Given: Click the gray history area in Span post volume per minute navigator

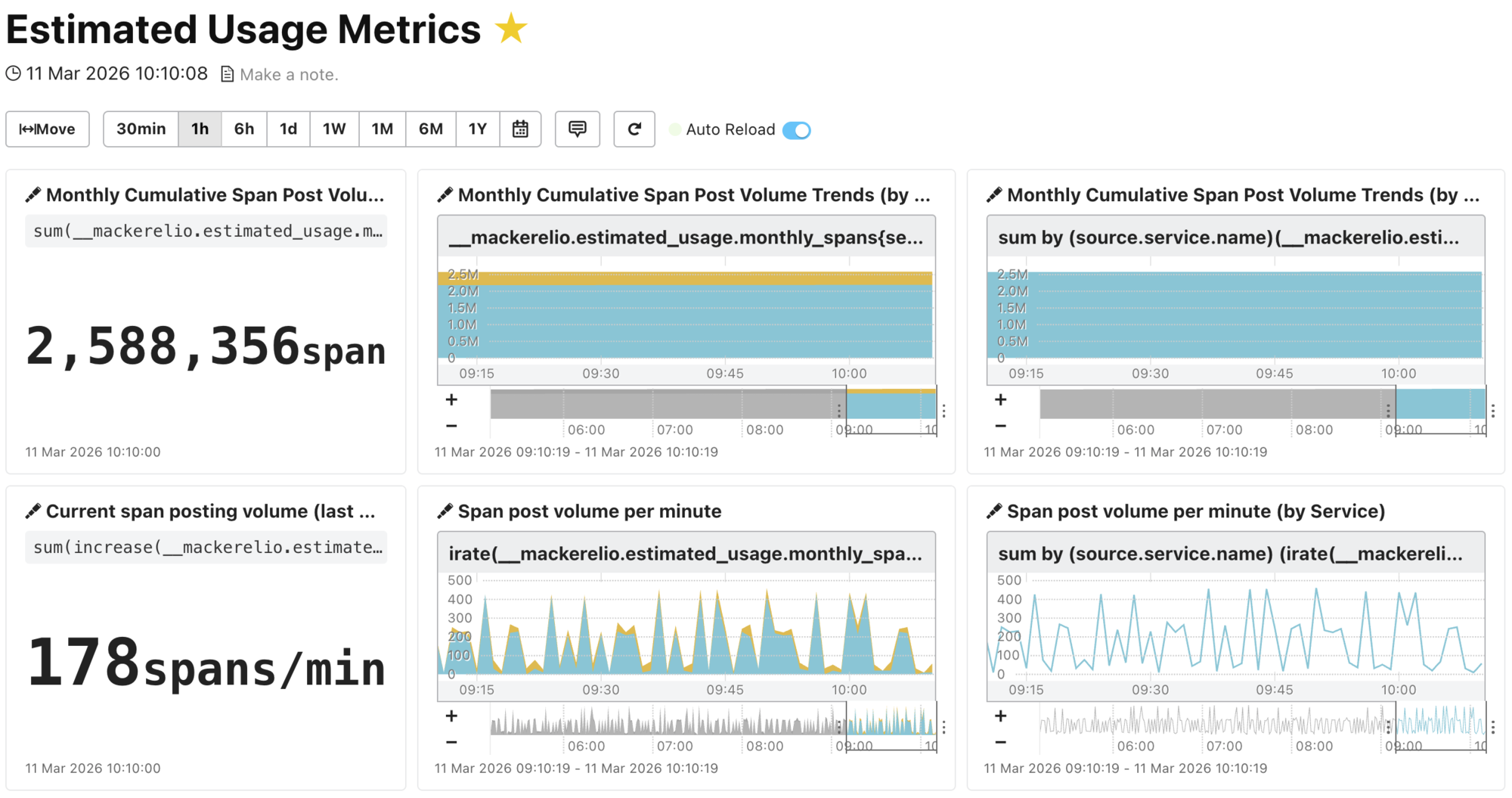Looking at the screenshot, I should tap(668, 720).
